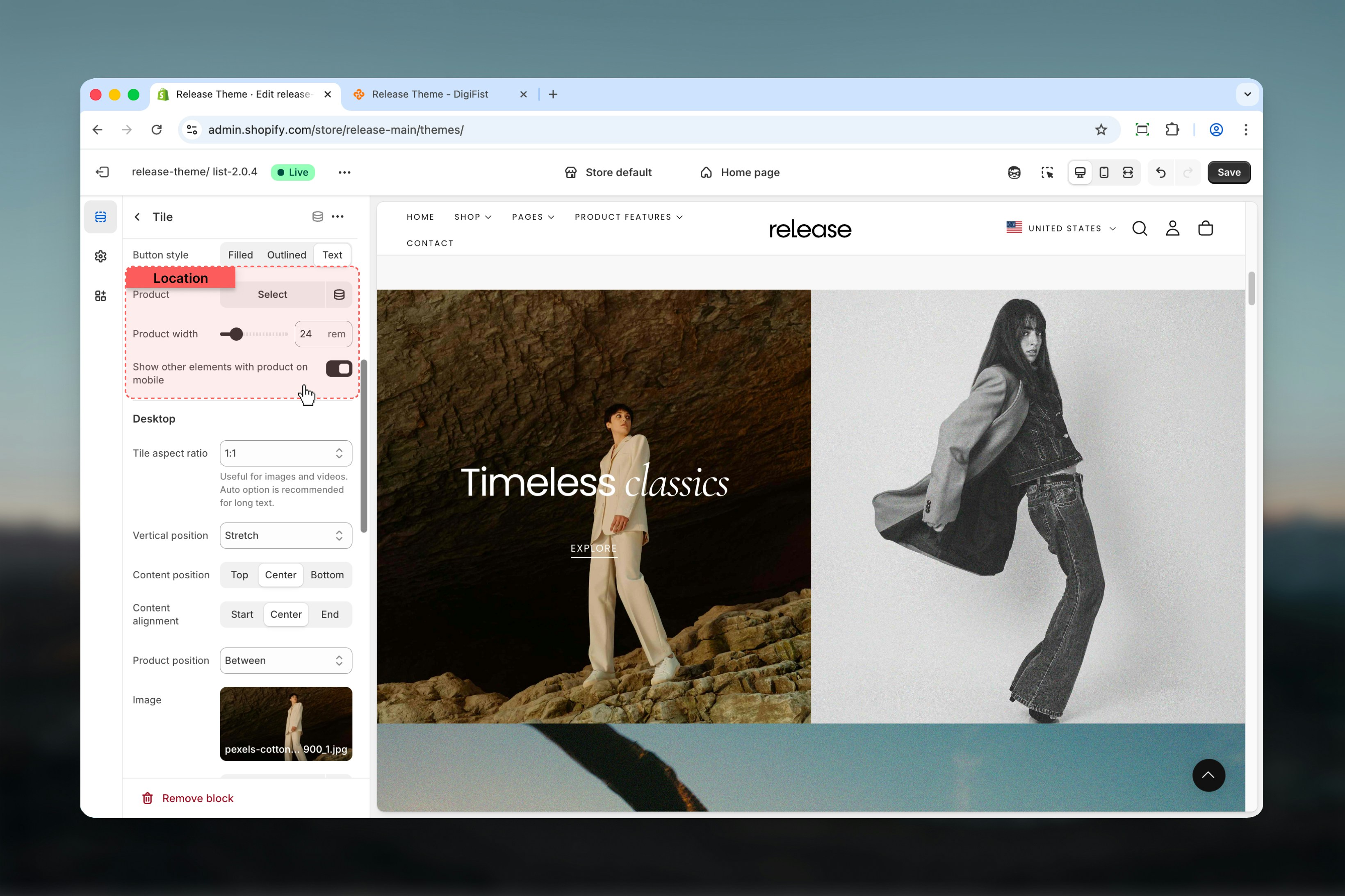
Task: Click the Save button
Action: click(1229, 172)
